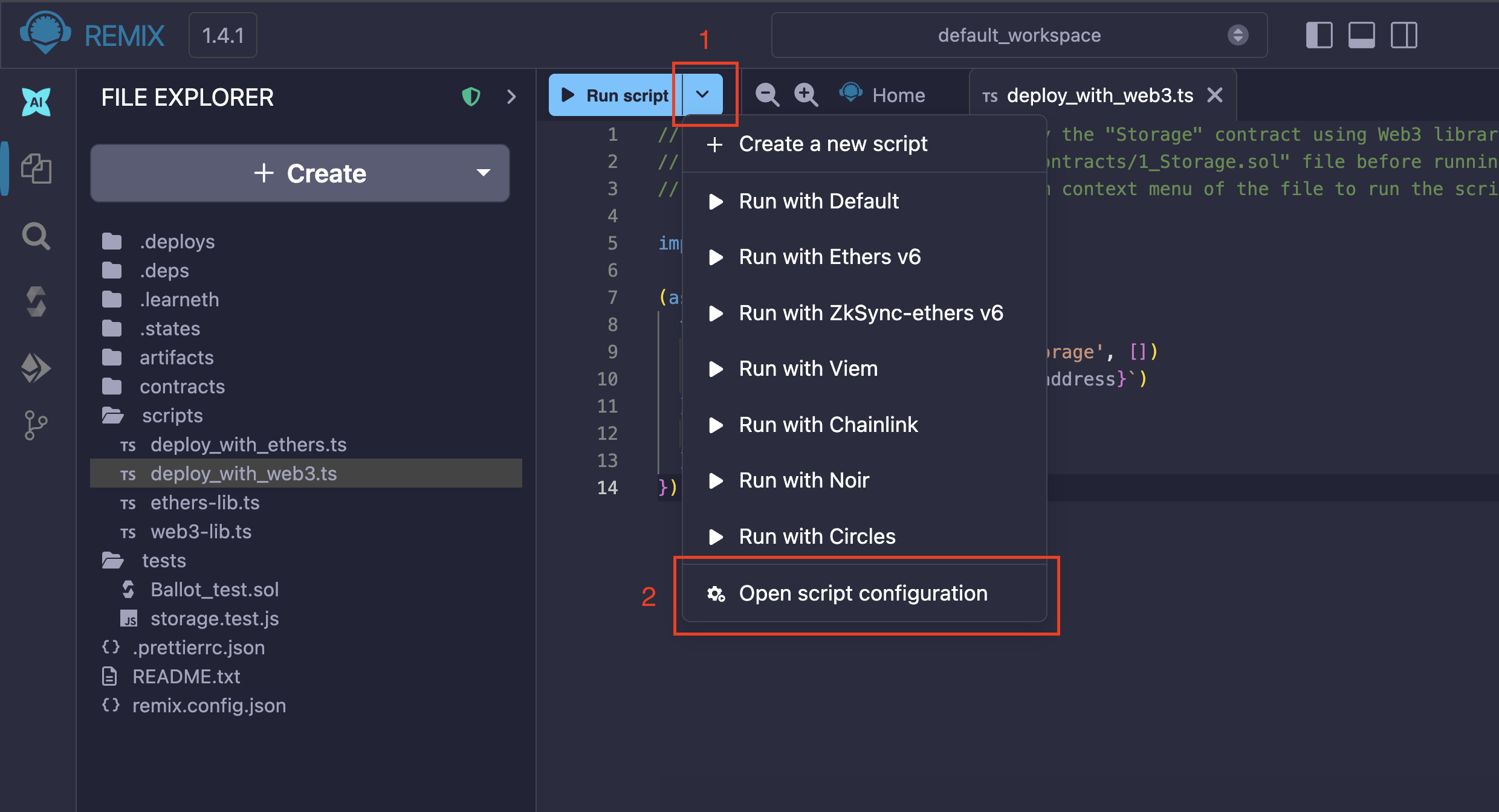Close the deploy_with_web3.ts tab
This screenshot has width=1499, height=812.
[x=1215, y=95]
